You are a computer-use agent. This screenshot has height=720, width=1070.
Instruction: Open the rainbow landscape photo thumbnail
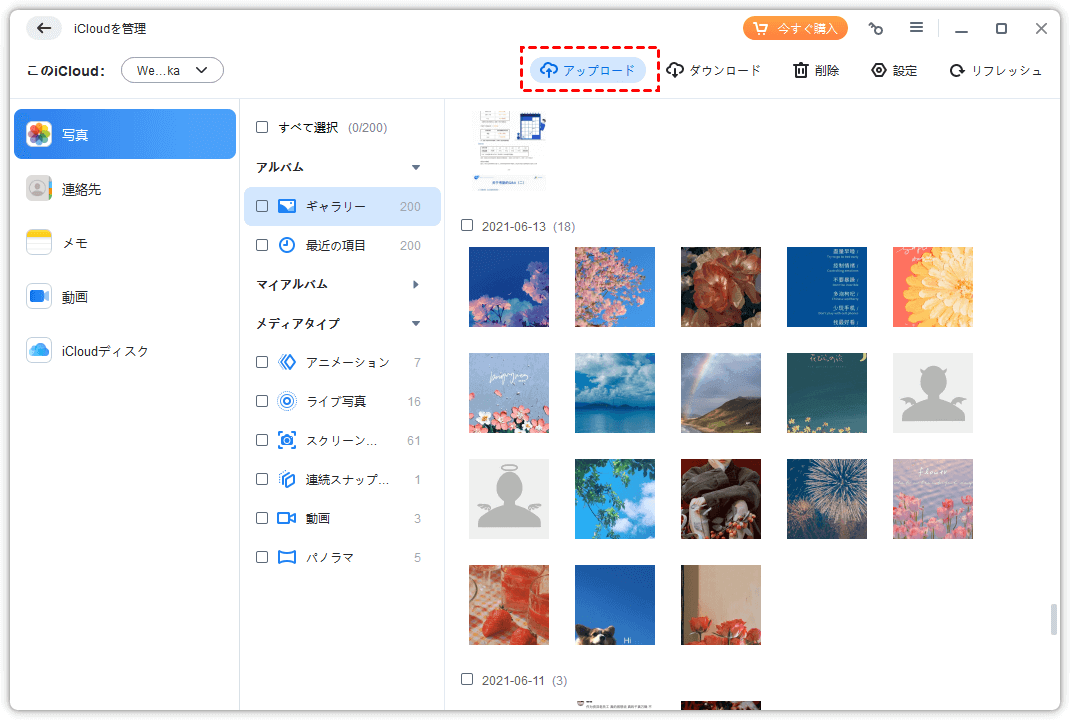tap(720, 393)
